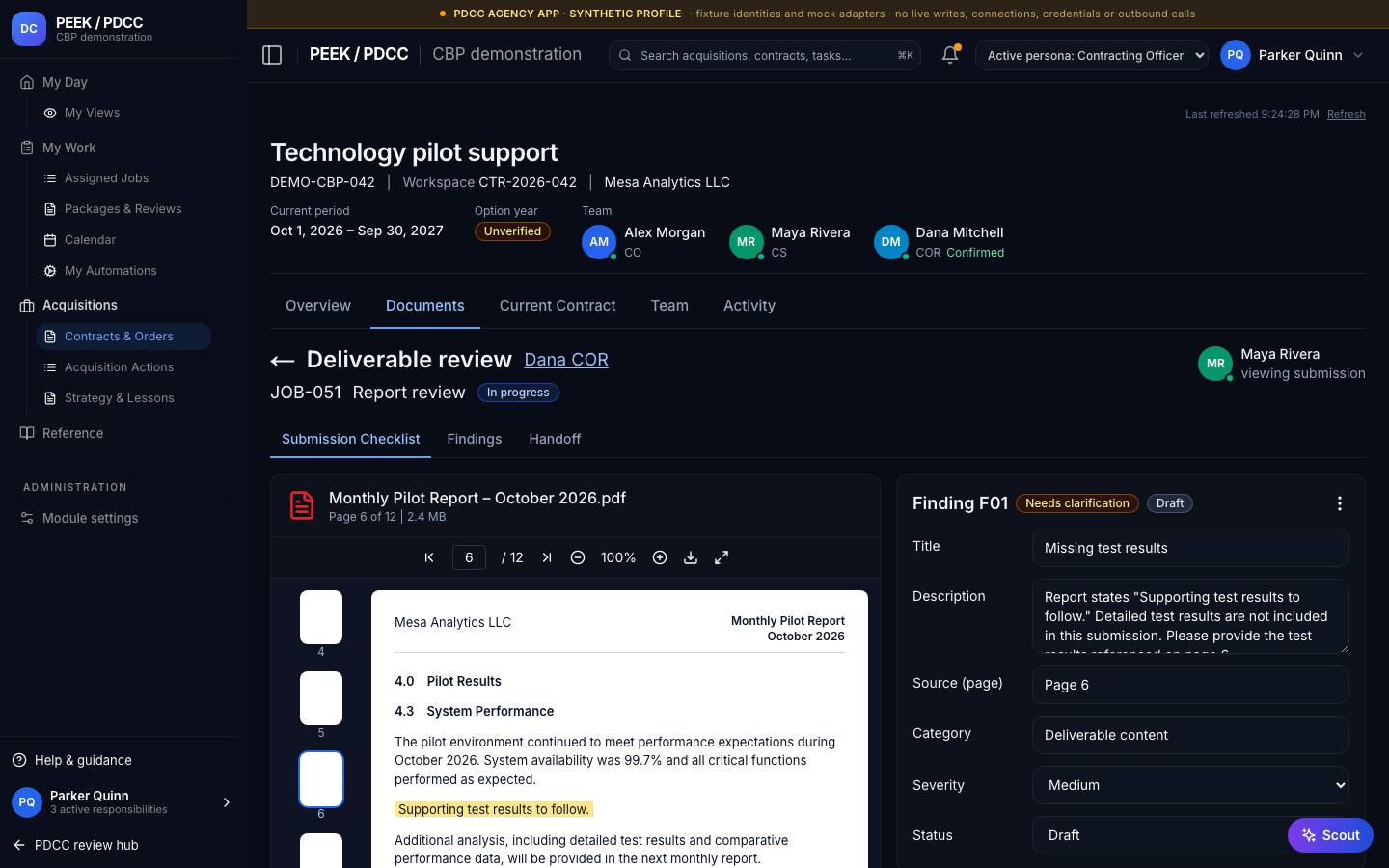
Task: Expand the Parker Quinn account menu
Action: (1294, 55)
